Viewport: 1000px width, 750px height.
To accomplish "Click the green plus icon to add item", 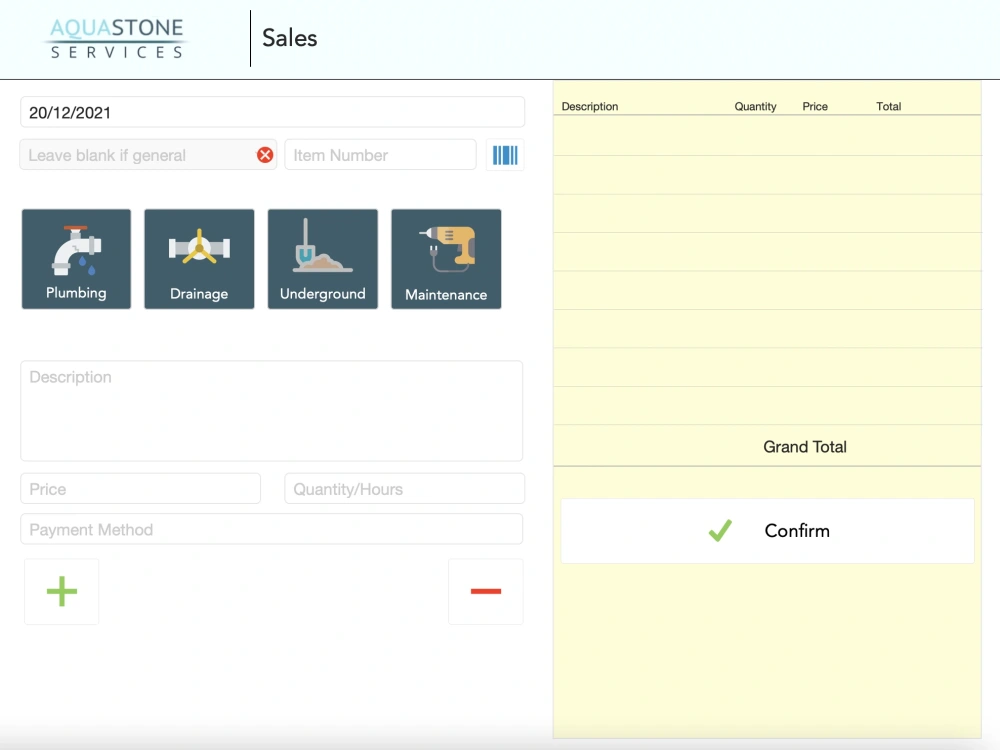I will pos(61,591).
